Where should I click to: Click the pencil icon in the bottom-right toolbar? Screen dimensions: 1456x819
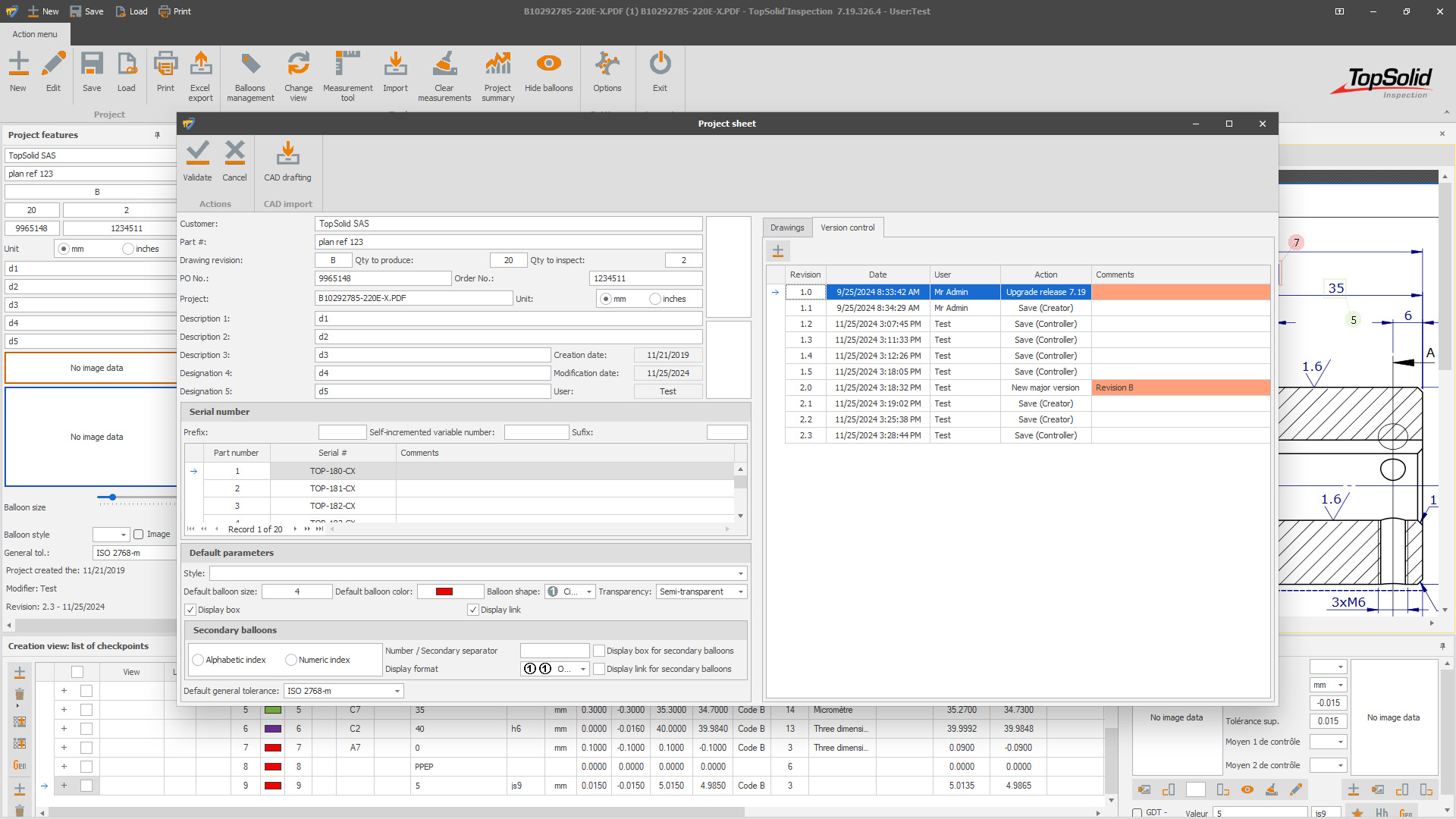(x=1296, y=789)
